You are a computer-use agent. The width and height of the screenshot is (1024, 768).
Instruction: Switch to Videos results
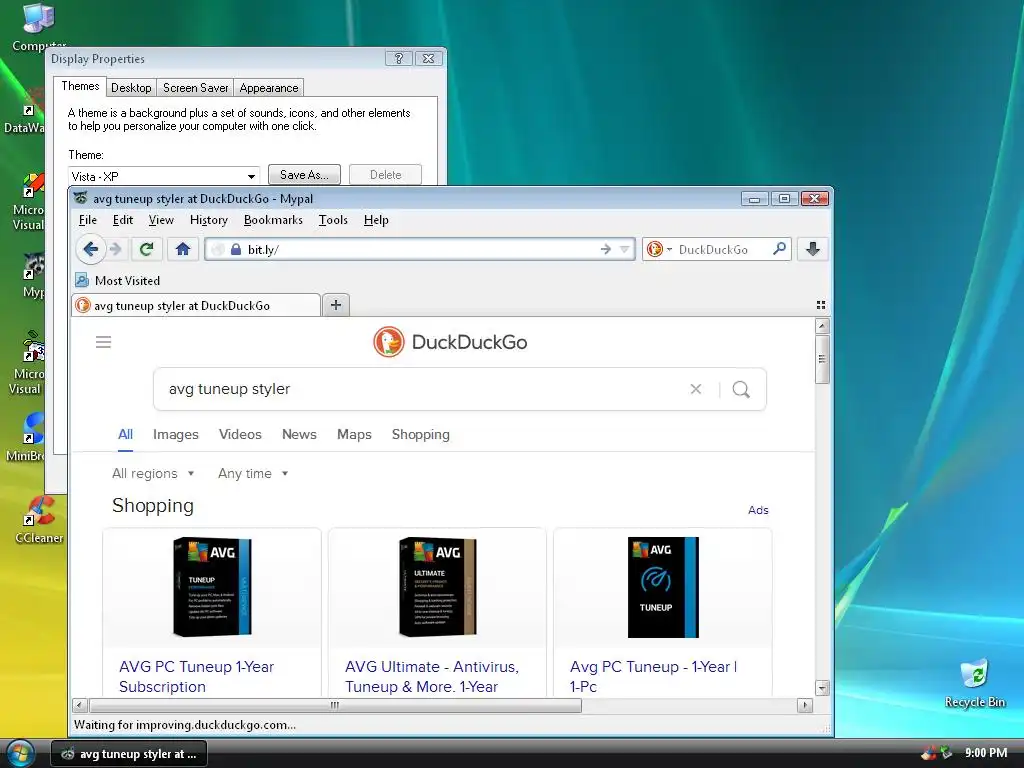240,435
